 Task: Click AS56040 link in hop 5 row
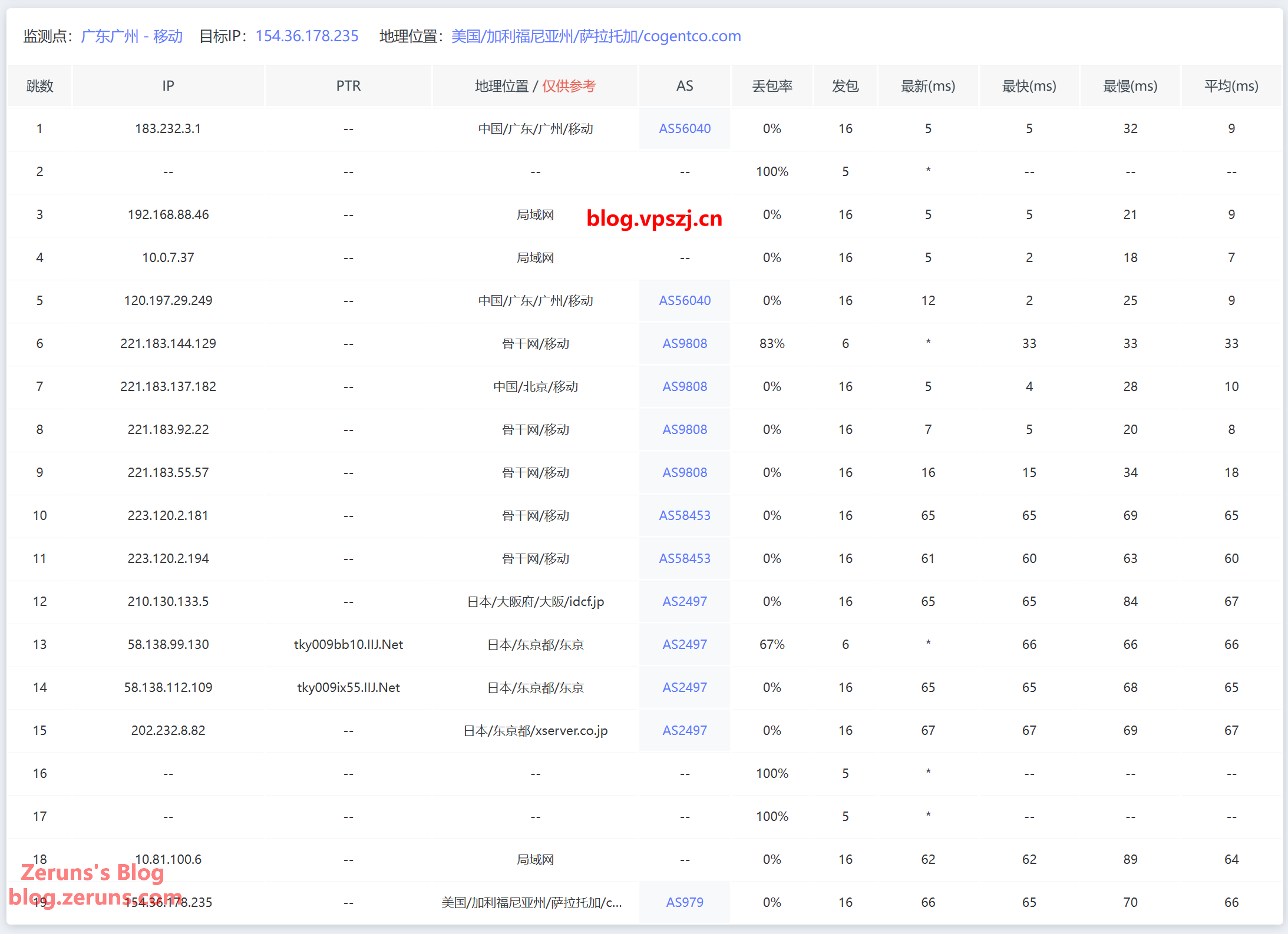click(x=684, y=300)
